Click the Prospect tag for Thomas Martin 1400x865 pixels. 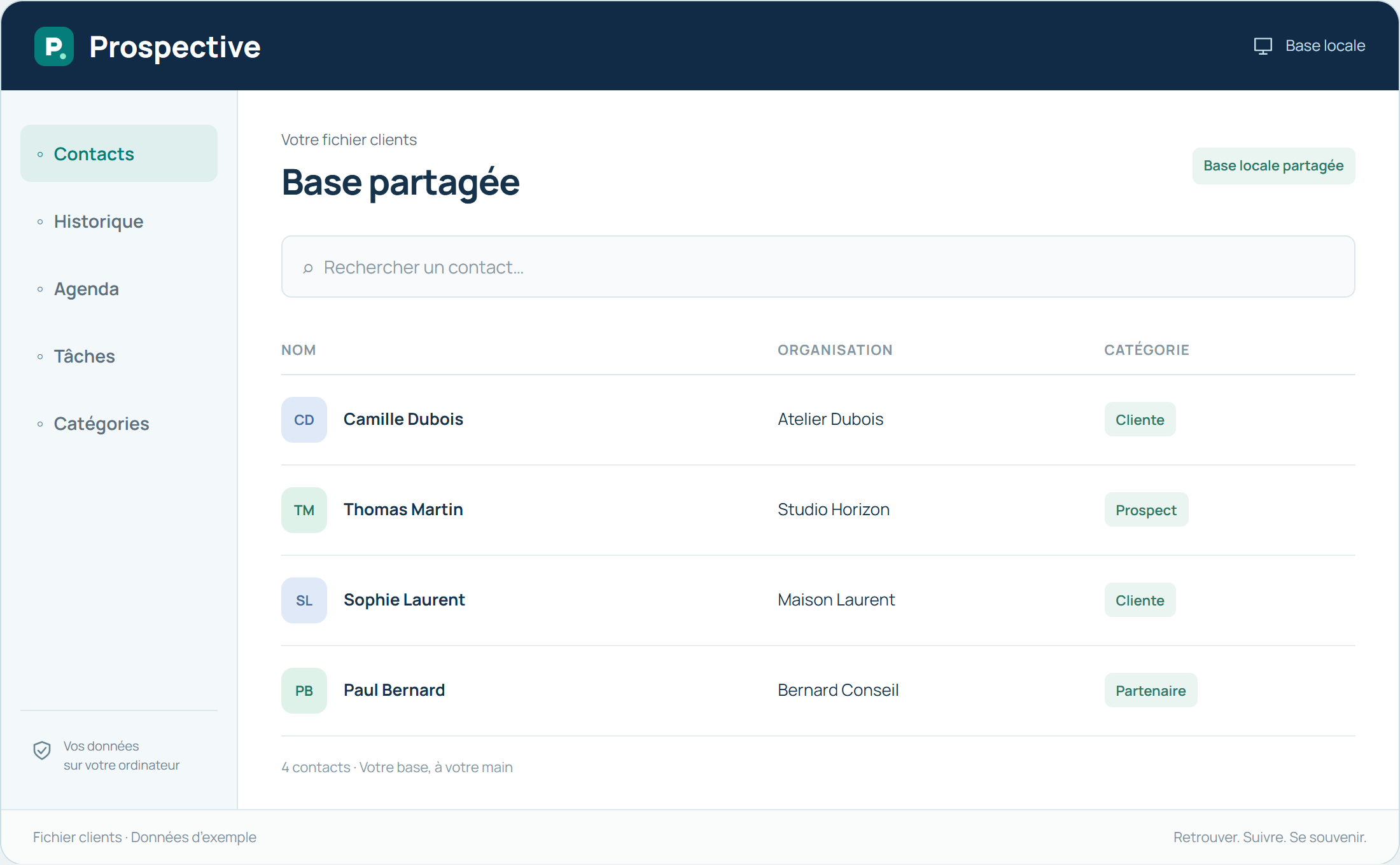coord(1146,510)
